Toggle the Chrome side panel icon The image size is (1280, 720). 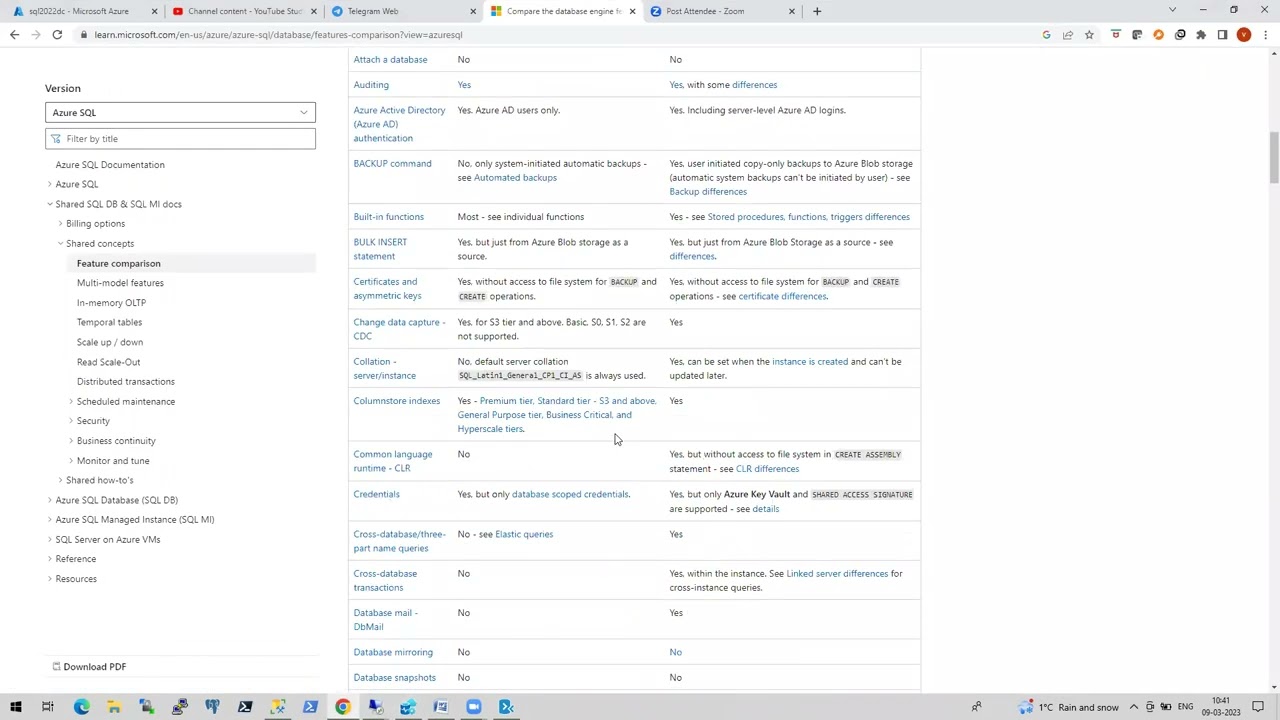[x=1222, y=35]
